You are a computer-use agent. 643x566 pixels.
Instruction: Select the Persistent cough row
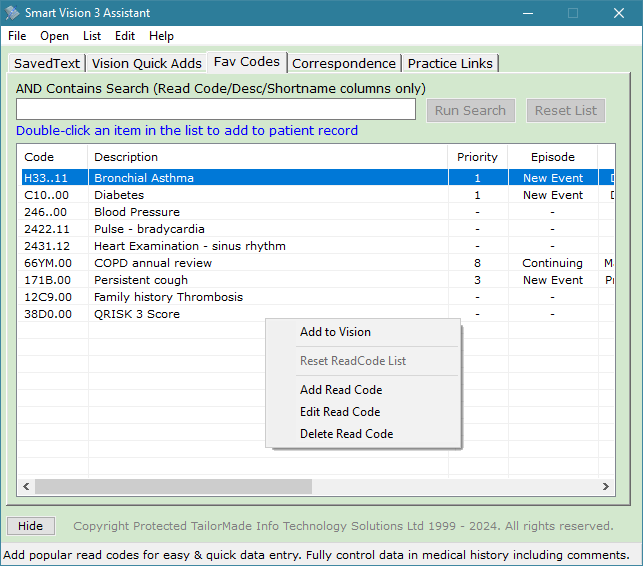point(316,280)
